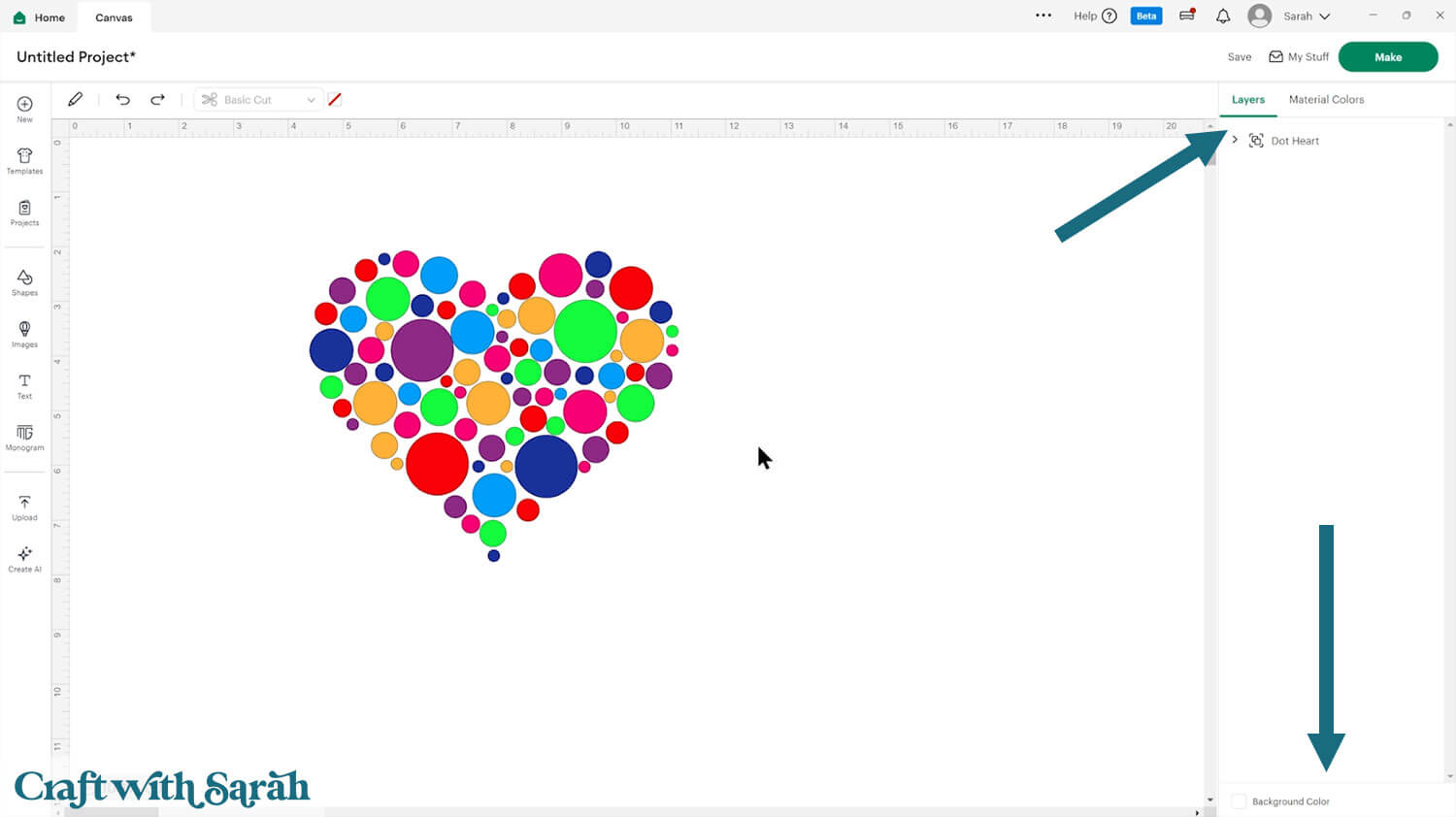Viewport: 1456px width, 817px height.
Task: Click the Untitled Project title
Action: [x=76, y=56]
